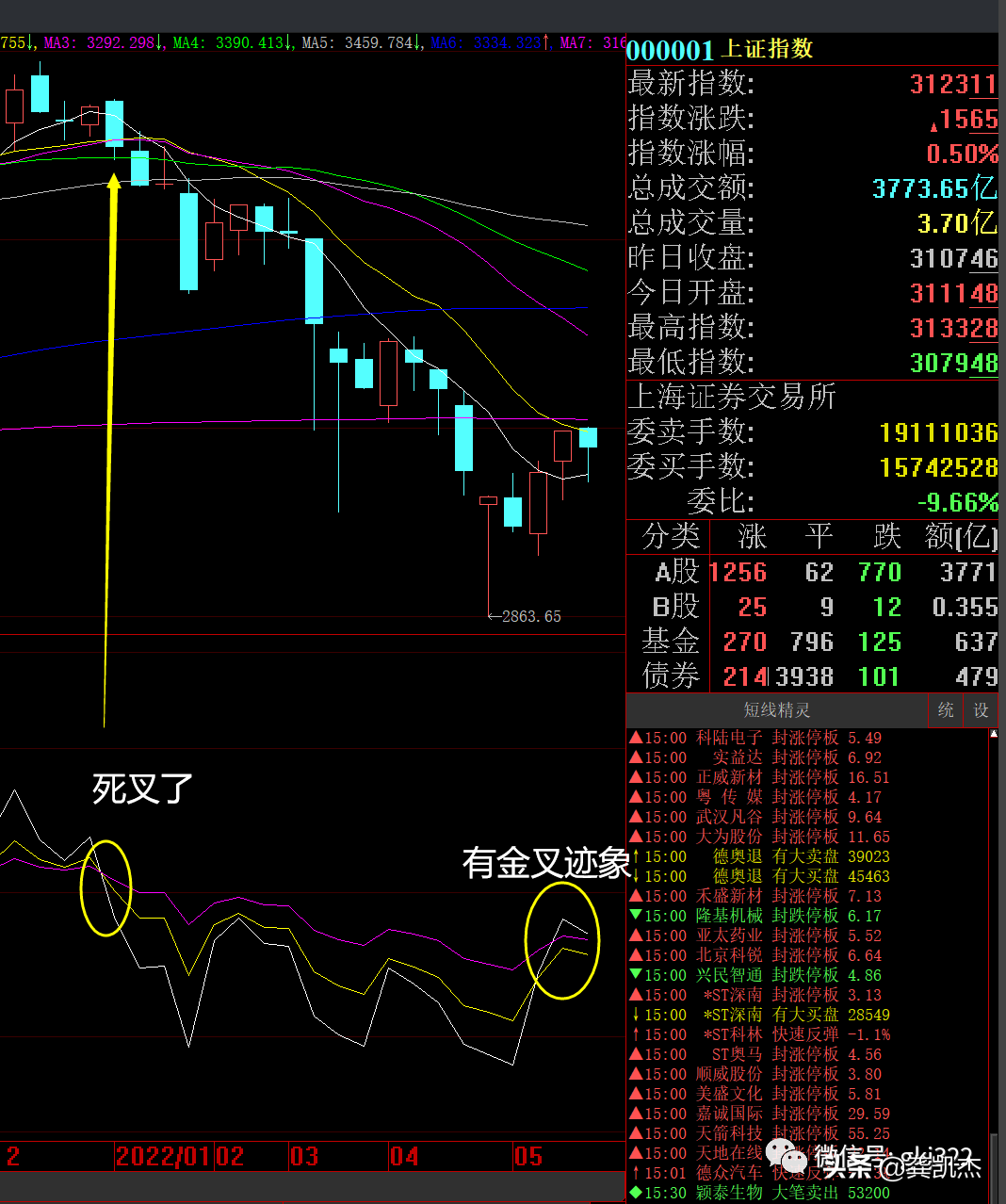This screenshot has width=1006, height=1204.
Task: Select the MA5 moving average label
Action: [357, 42]
